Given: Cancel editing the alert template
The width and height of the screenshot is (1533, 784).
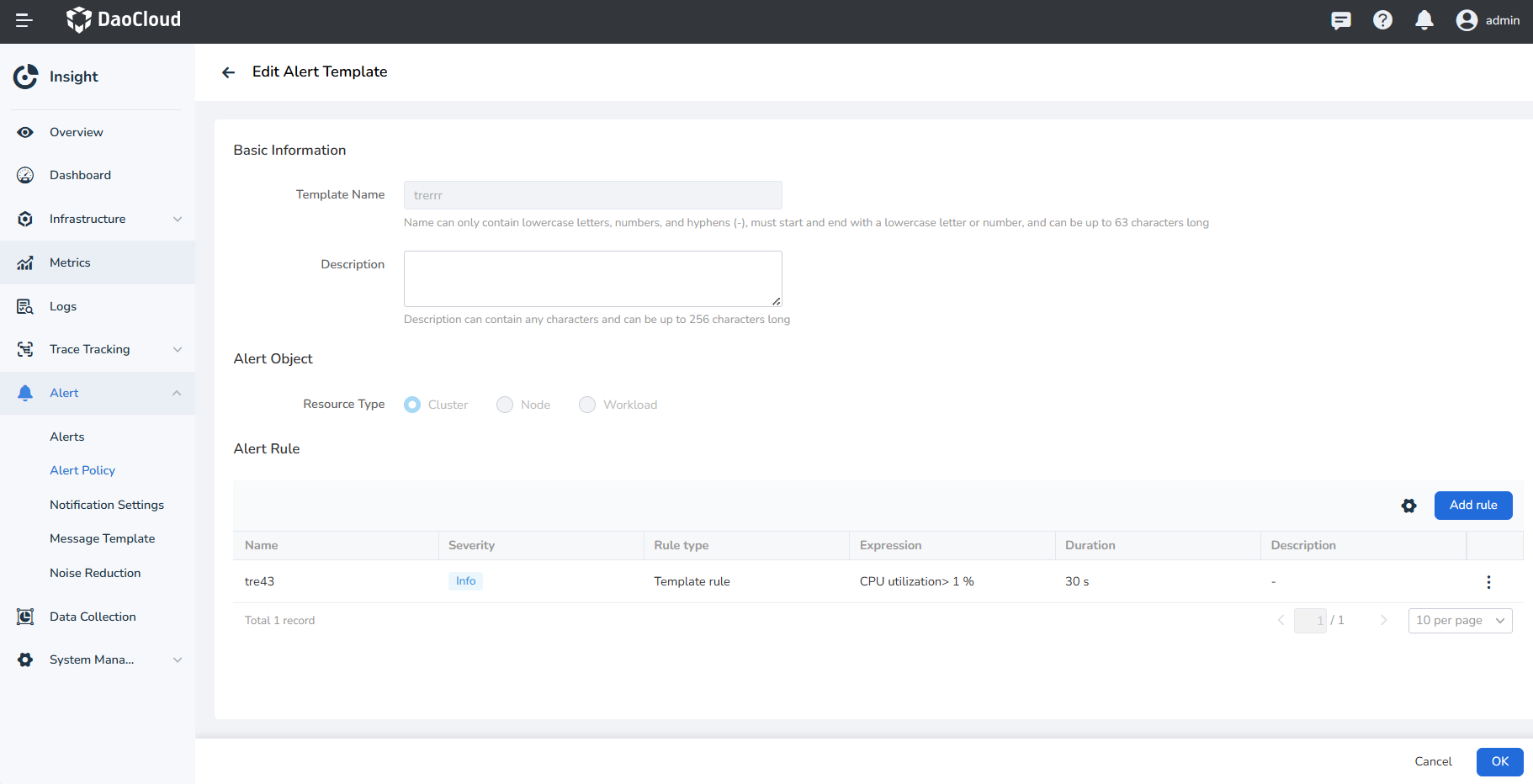Looking at the screenshot, I should pos(1433,761).
